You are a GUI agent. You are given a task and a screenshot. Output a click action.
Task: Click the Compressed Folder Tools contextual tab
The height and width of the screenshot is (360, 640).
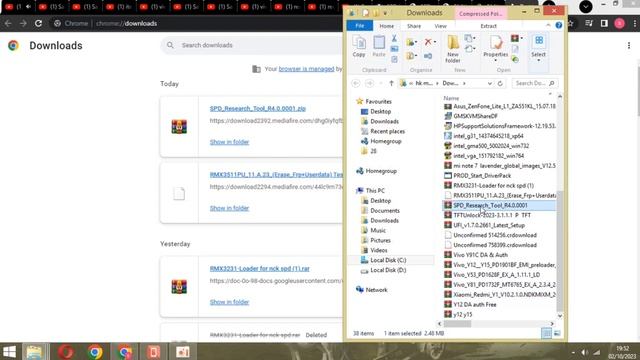click(x=480, y=13)
